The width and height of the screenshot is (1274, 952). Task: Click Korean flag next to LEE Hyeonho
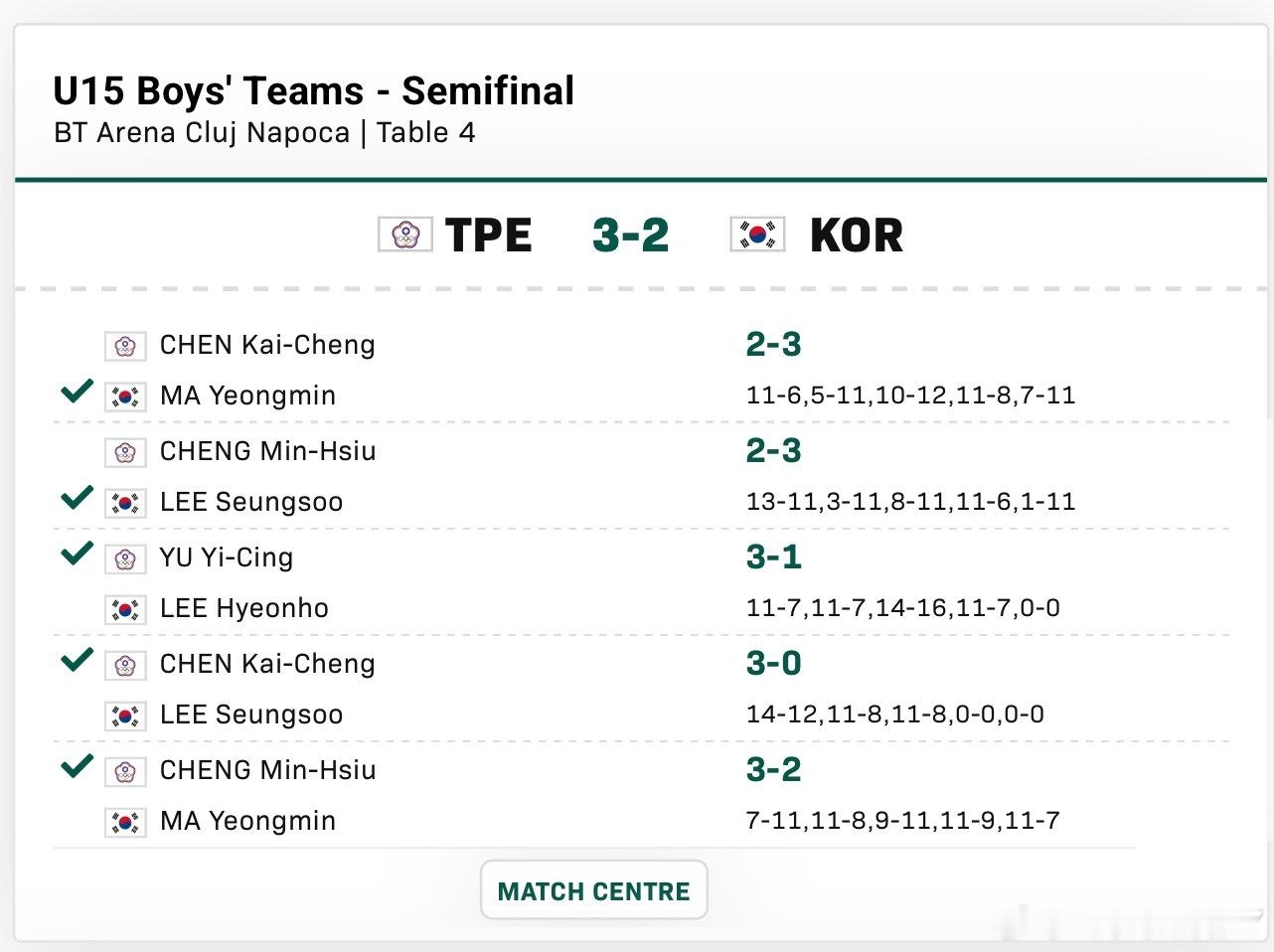tap(125, 609)
